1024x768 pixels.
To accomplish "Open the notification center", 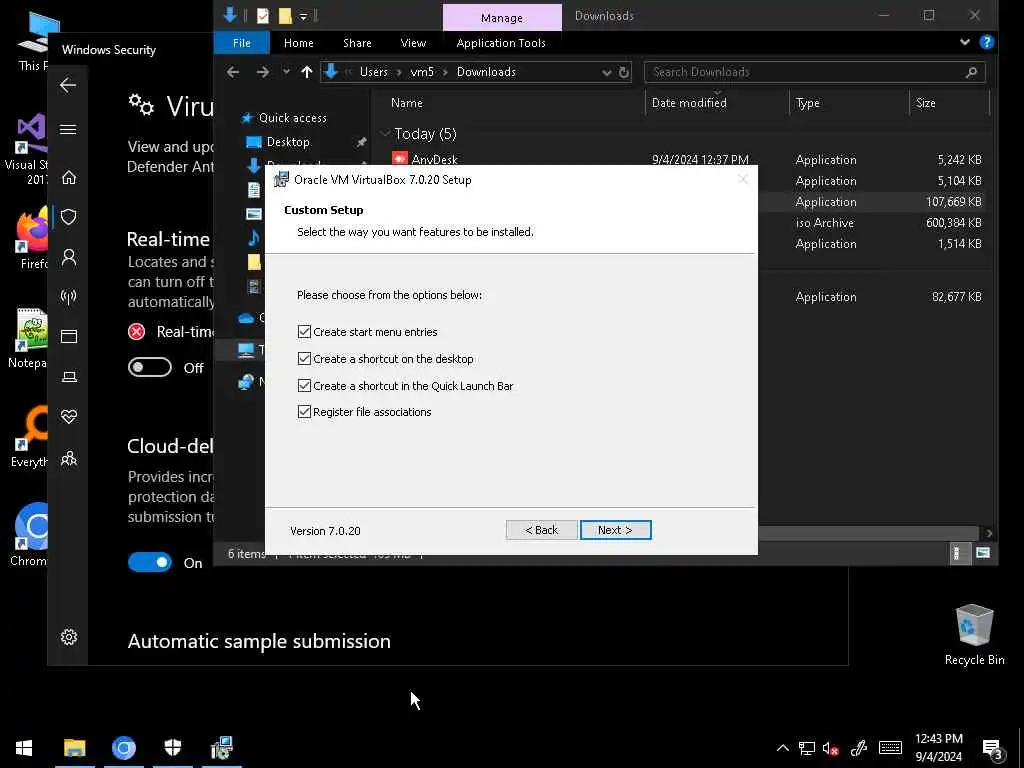I will 992,749.
